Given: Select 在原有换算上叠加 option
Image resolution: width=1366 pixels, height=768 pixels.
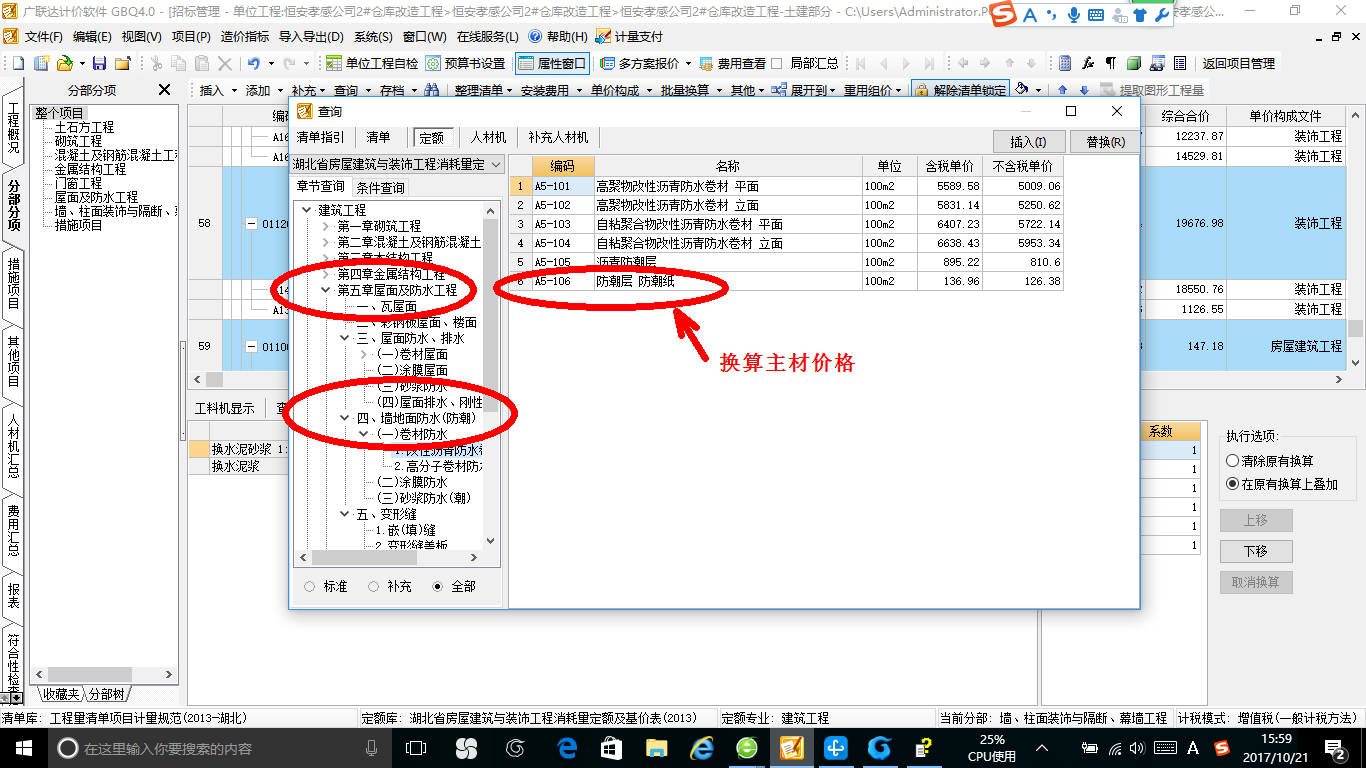Looking at the screenshot, I should (1232, 484).
